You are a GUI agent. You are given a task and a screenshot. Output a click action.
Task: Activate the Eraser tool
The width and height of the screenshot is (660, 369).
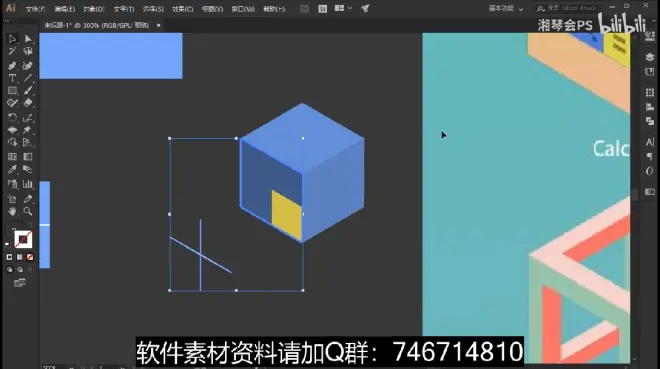pyautogui.click(x=28, y=103)
